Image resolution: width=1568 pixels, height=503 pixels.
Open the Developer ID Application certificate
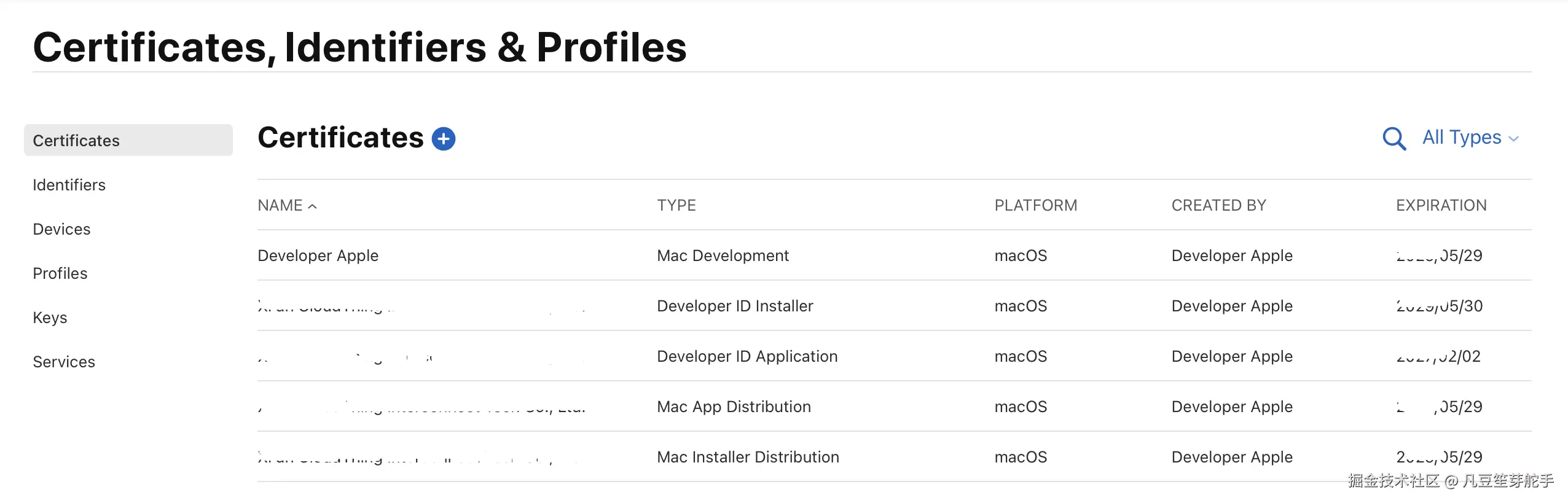(747, 356)
